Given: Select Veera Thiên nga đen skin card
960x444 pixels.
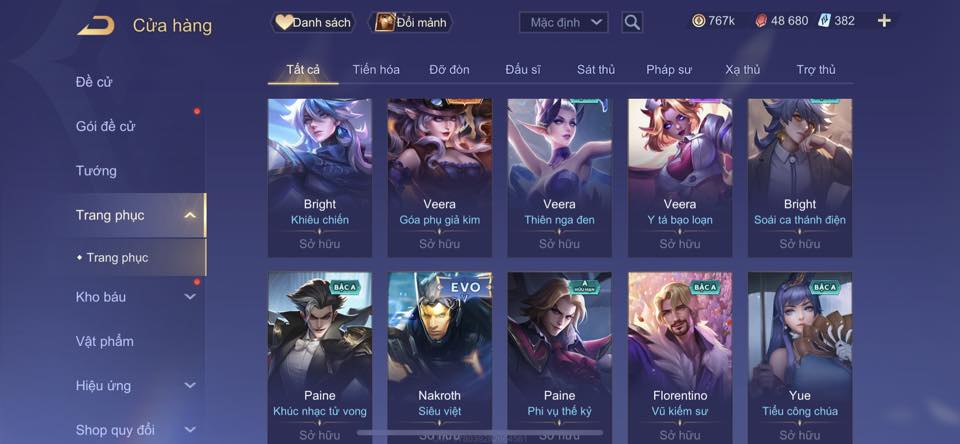Looking at the screenshot, I should click(x=560, y=178).
